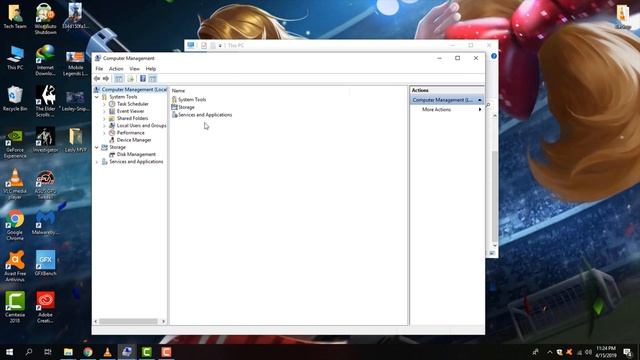Open Task View on the taskbar
640x360 pixels.
[48, 352]
